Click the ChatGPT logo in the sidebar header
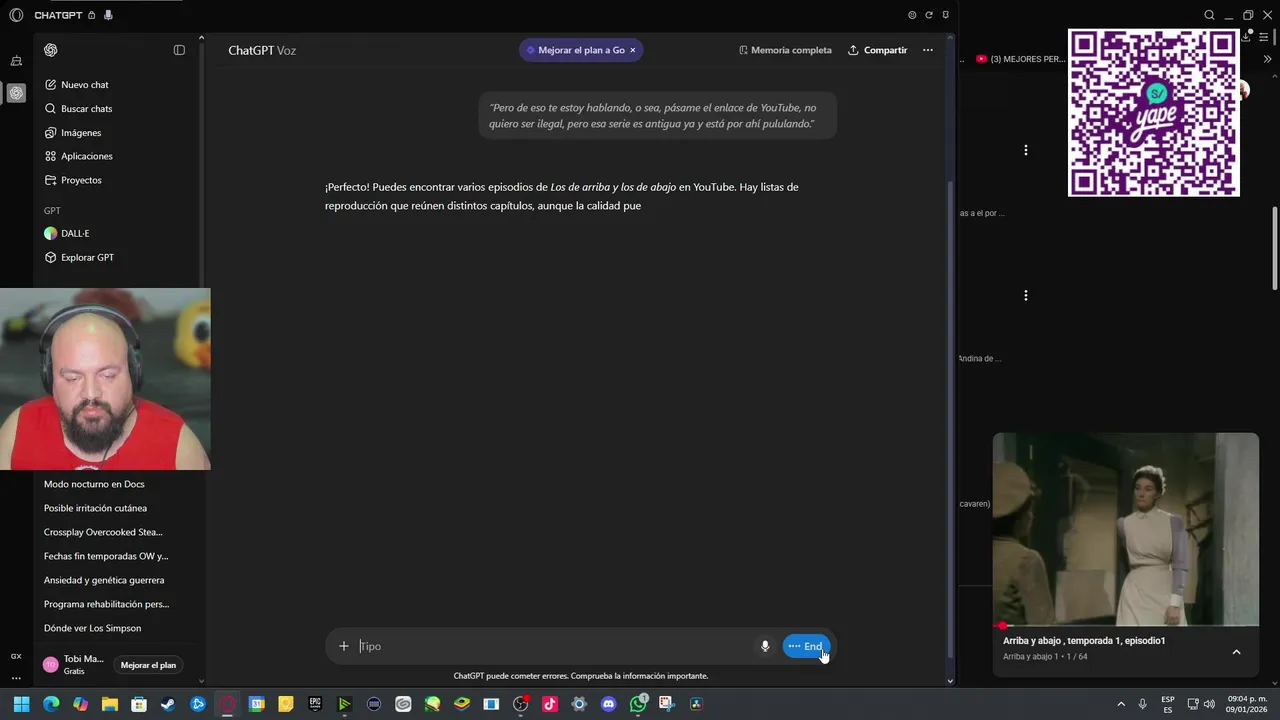 pyautogui.click(x=51, y=50)
